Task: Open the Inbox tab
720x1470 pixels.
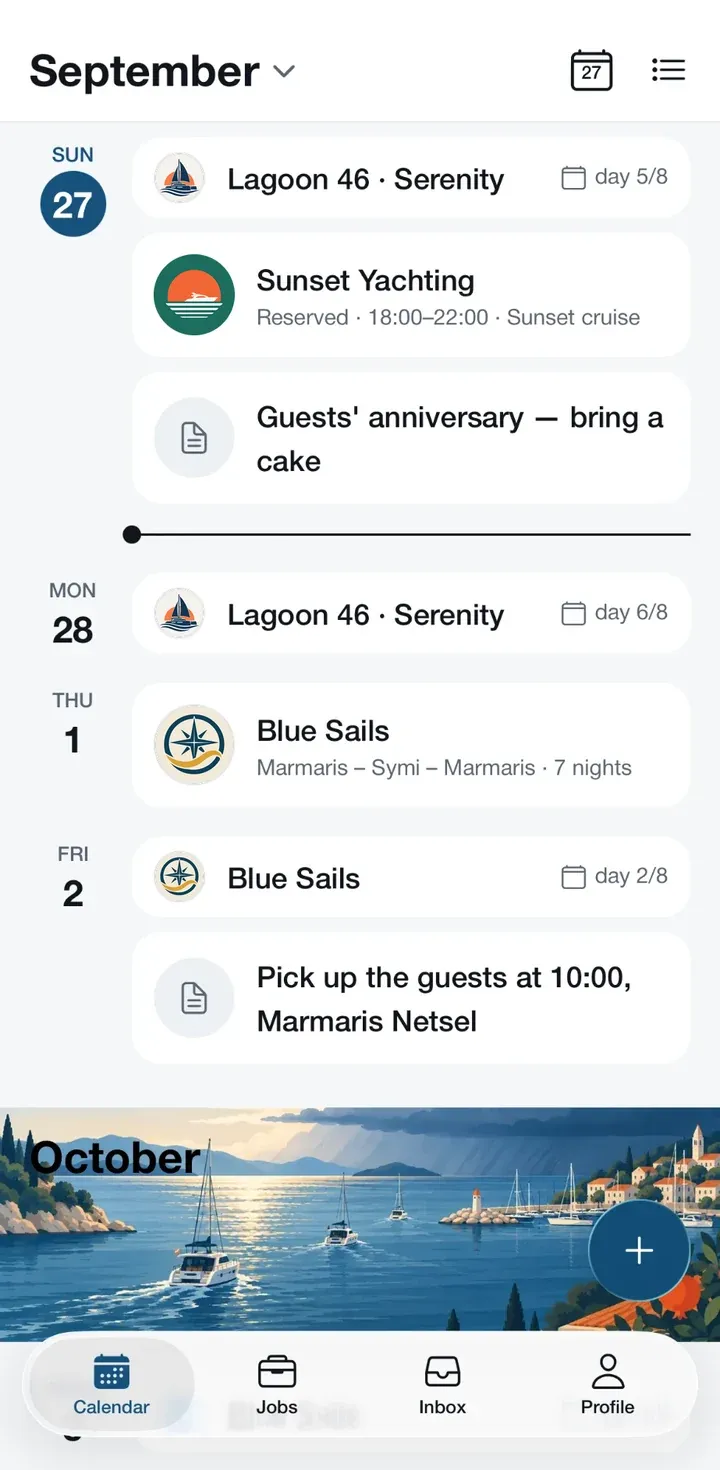Action: (442, 1385)
